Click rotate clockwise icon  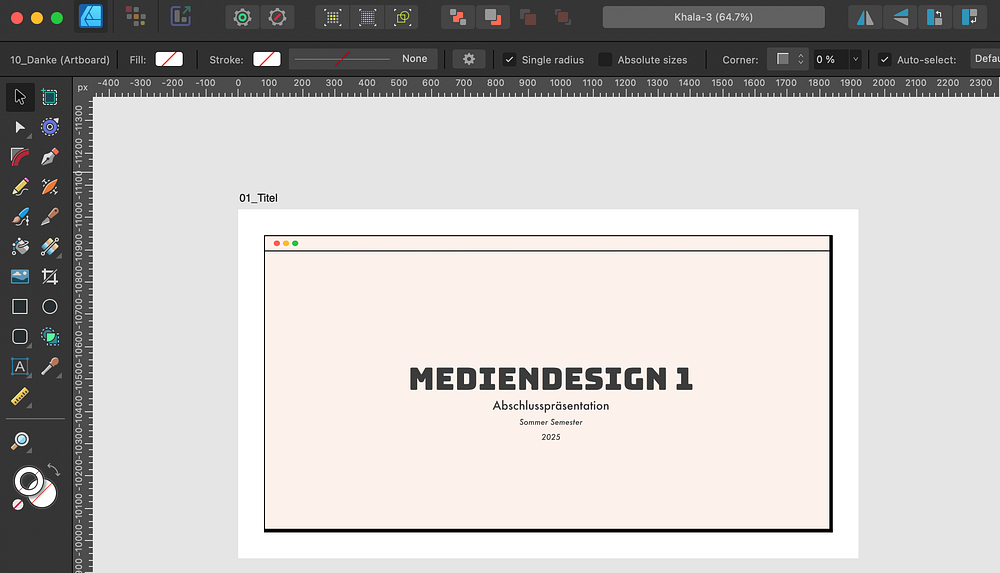969,17
